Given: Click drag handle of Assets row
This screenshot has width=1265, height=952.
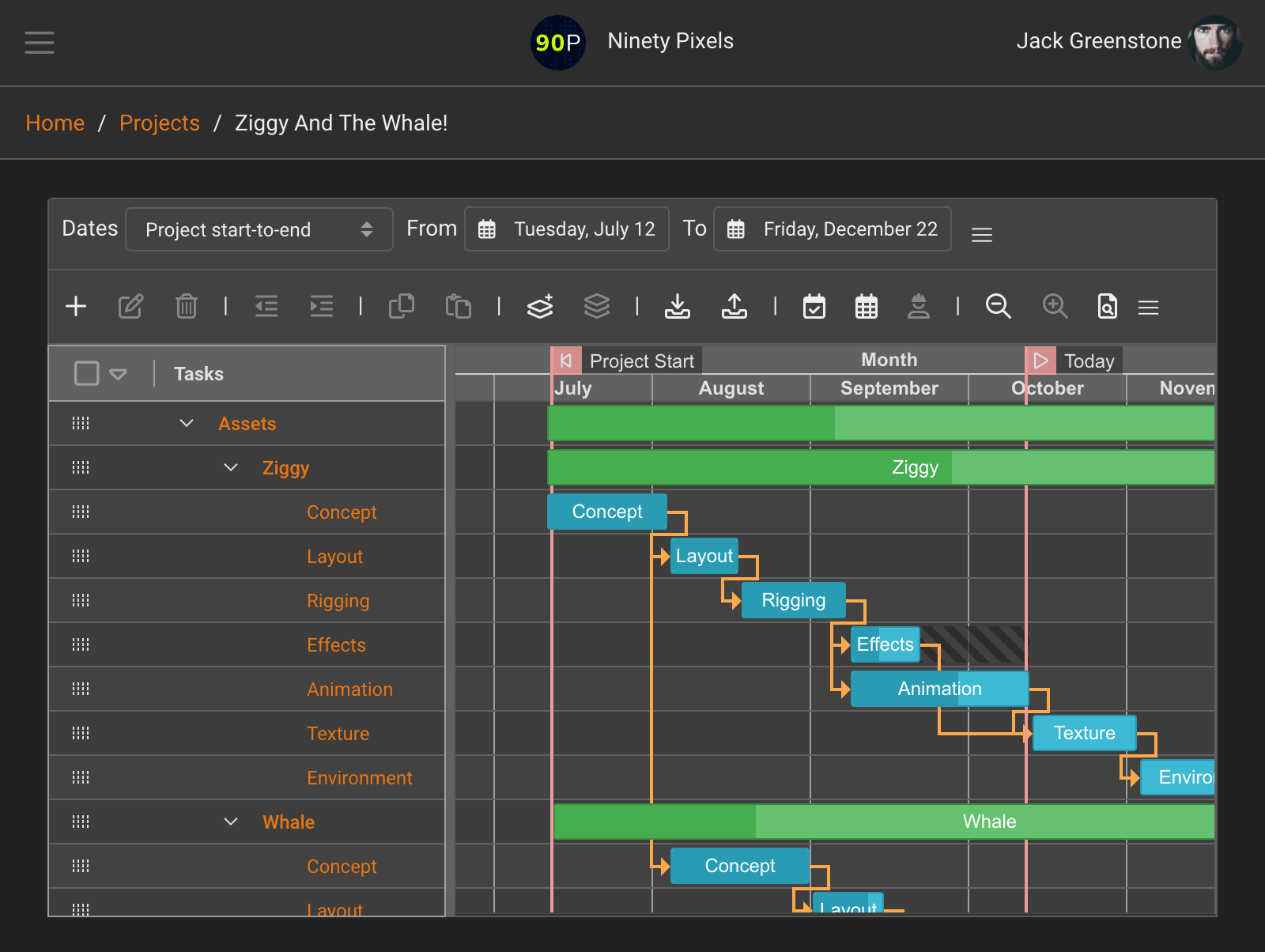Looking at the screenshot, I should pyautogui.click(x=81, y=423).
